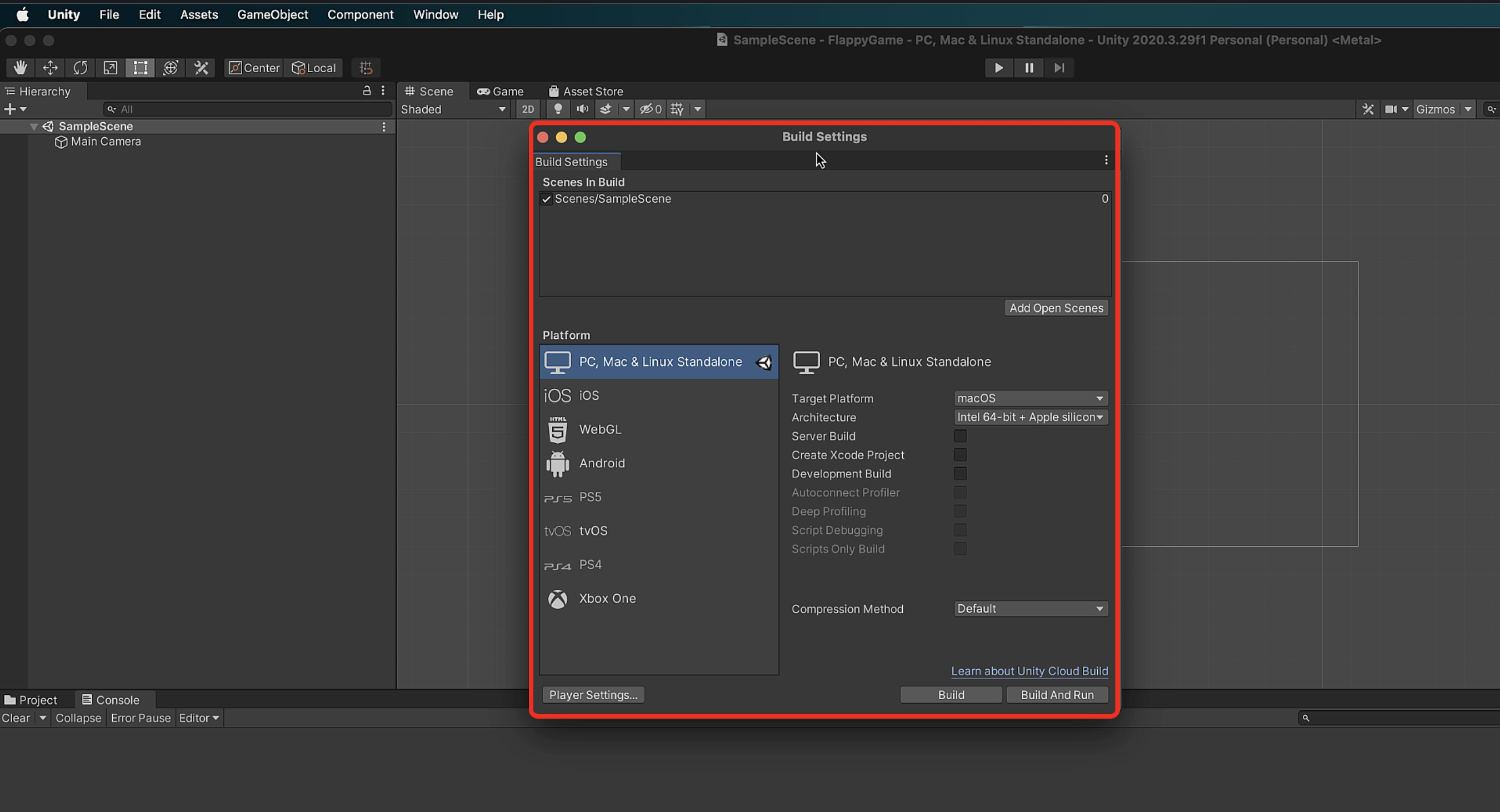Viewport: 1500px width, 812px height.
Task: Select the Scale tool
Action: coord(110,68)
